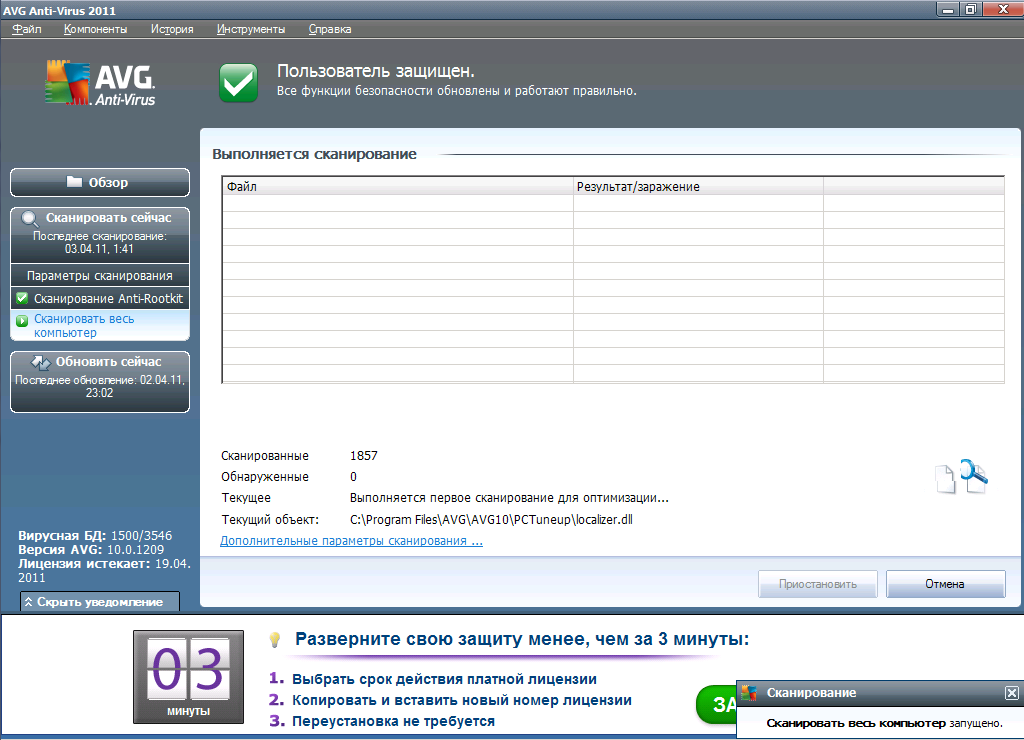Open the Обзор overview section
Image resolution: width=1024 pixels, height=740 pixels.
point(100,182)
